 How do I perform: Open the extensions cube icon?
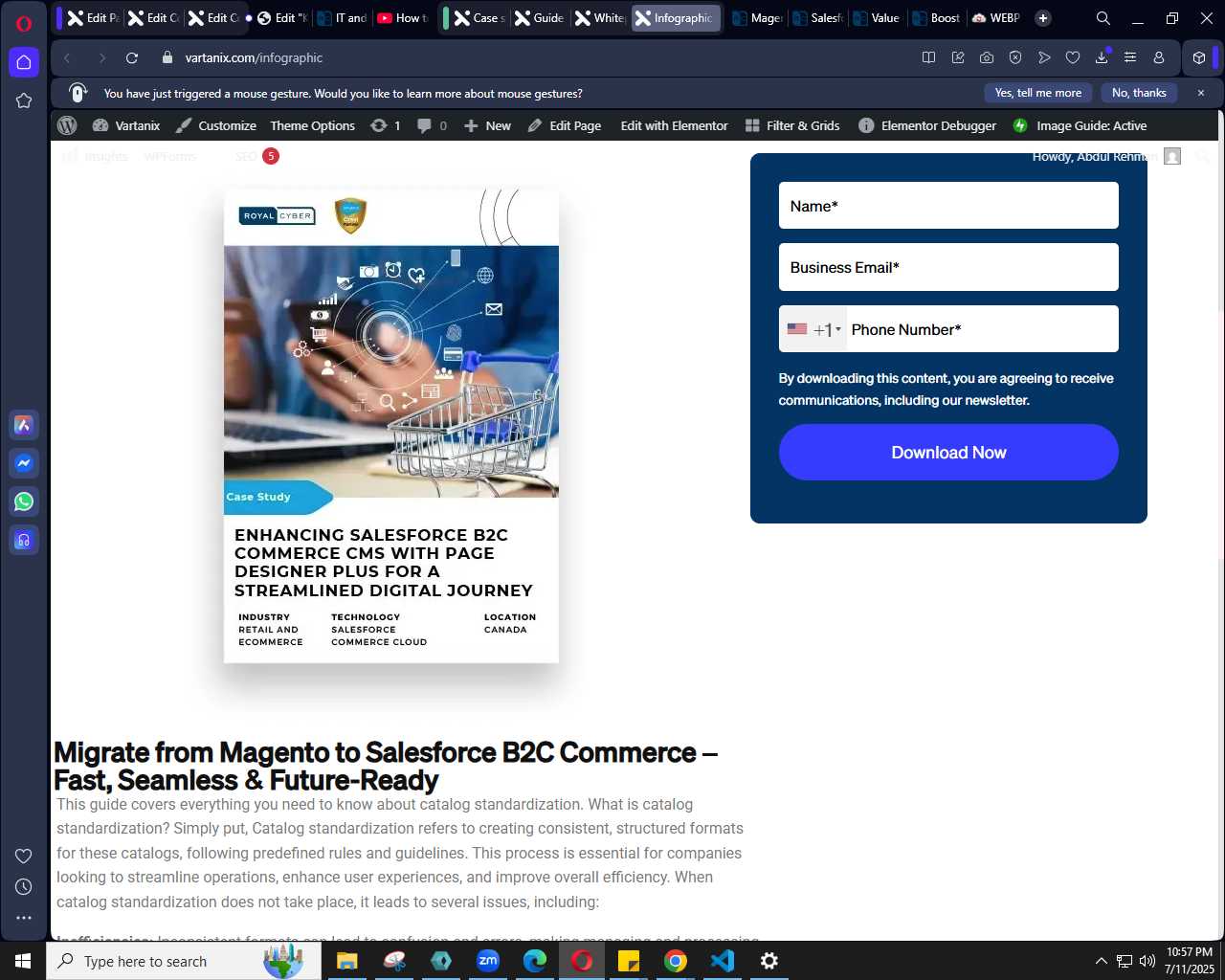click(1199, 57)
